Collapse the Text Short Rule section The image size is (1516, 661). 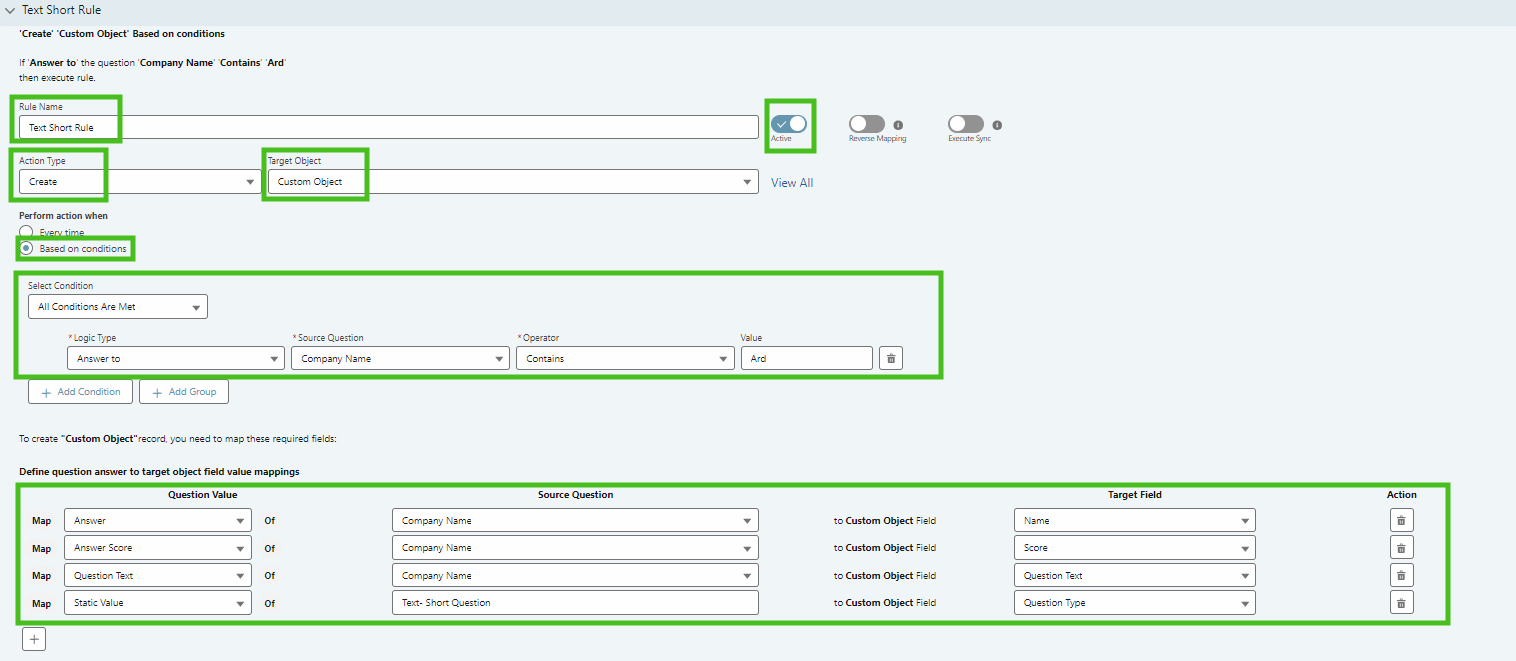point(10,10)
